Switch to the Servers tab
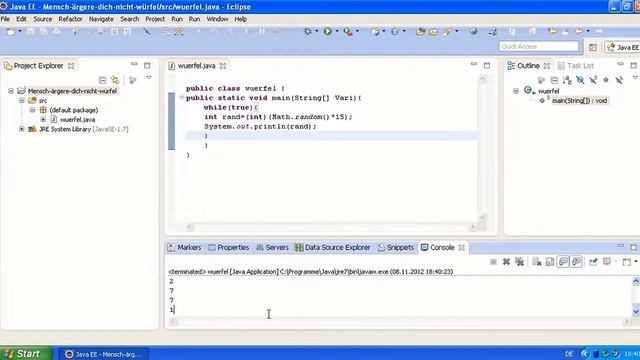Viewport: 640px width, 360px height. (272, 247)
